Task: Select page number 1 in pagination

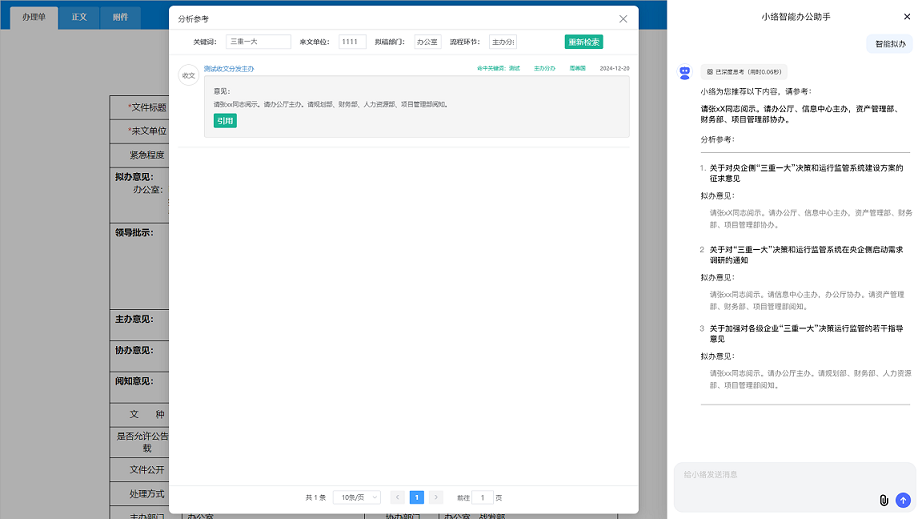Action: point(417,497)
